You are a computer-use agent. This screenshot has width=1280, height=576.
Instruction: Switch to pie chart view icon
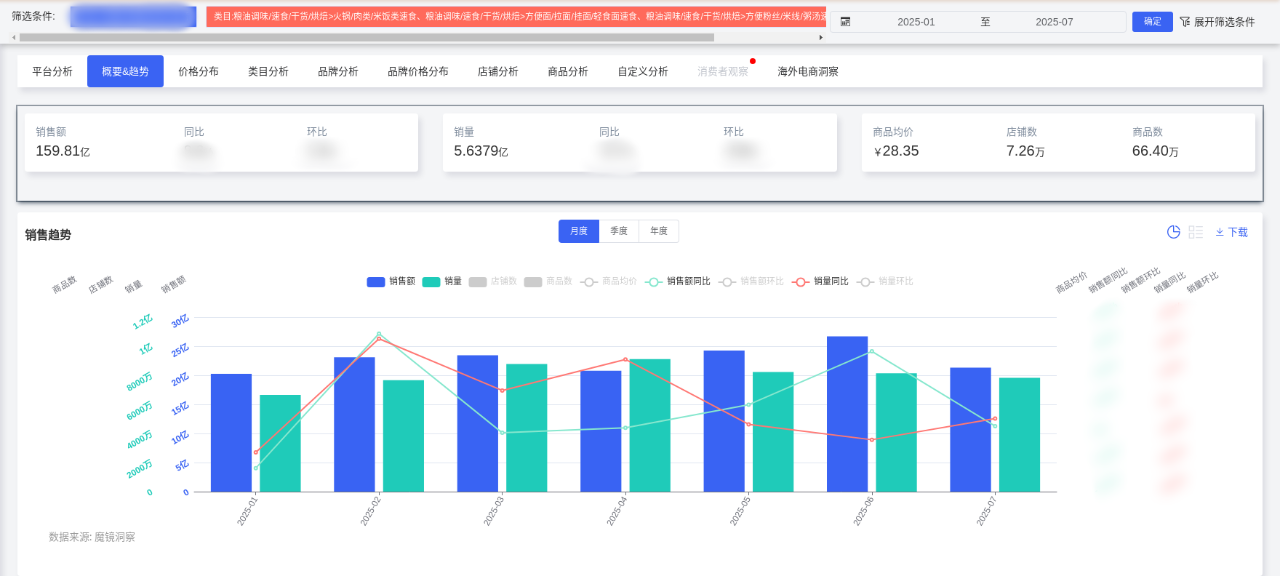click(1173, 232)
